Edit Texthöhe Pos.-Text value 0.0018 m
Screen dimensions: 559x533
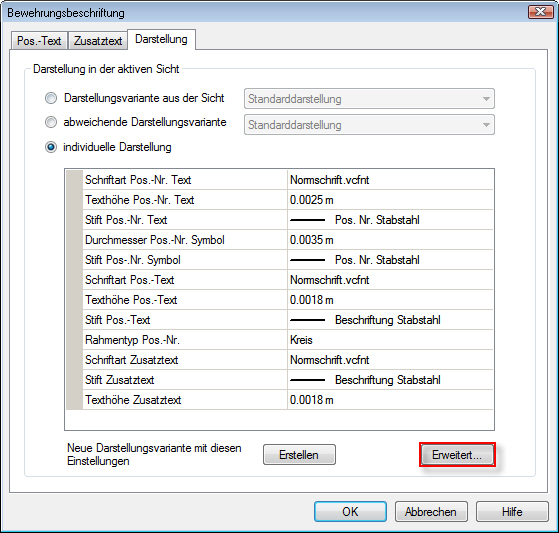pyautogui.click(x=390, y=299)
